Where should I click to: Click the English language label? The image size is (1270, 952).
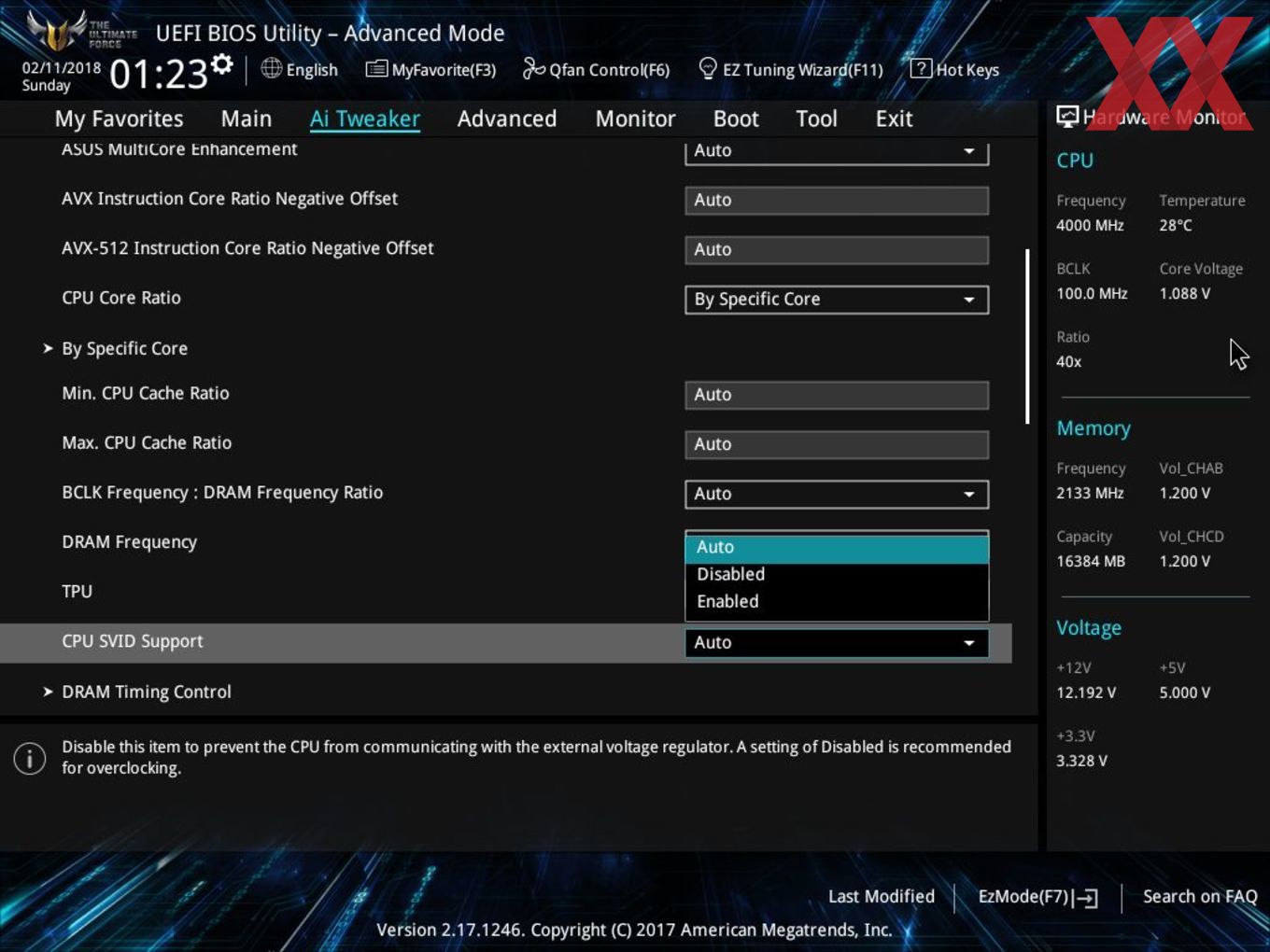pyautogui.click(x=312, y=70)
